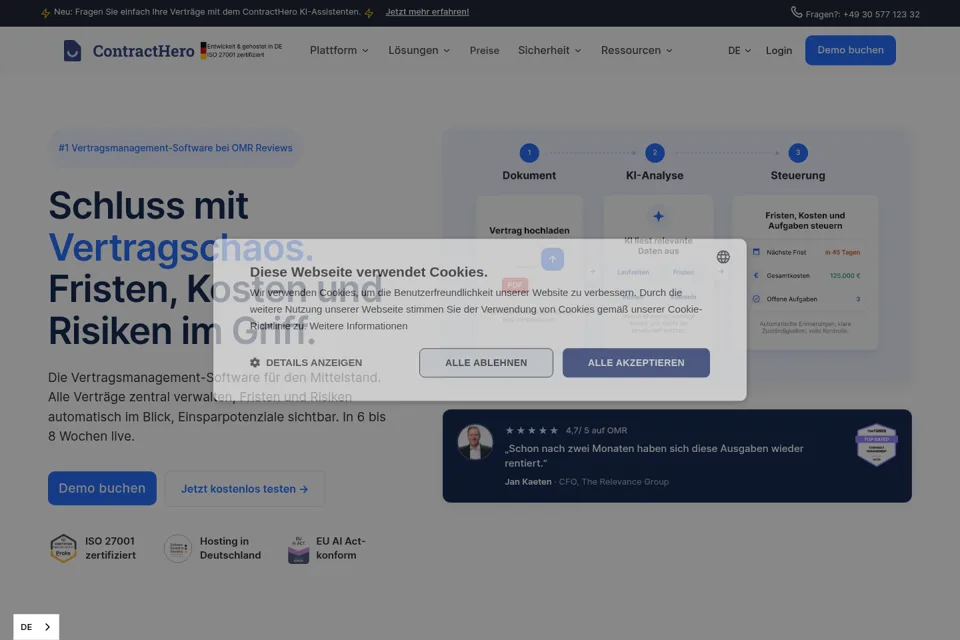The width and height of the screenshot is (960, 640).
Task: Click the Gesamtkosten 125.000 € row
Action: [806, 276]
